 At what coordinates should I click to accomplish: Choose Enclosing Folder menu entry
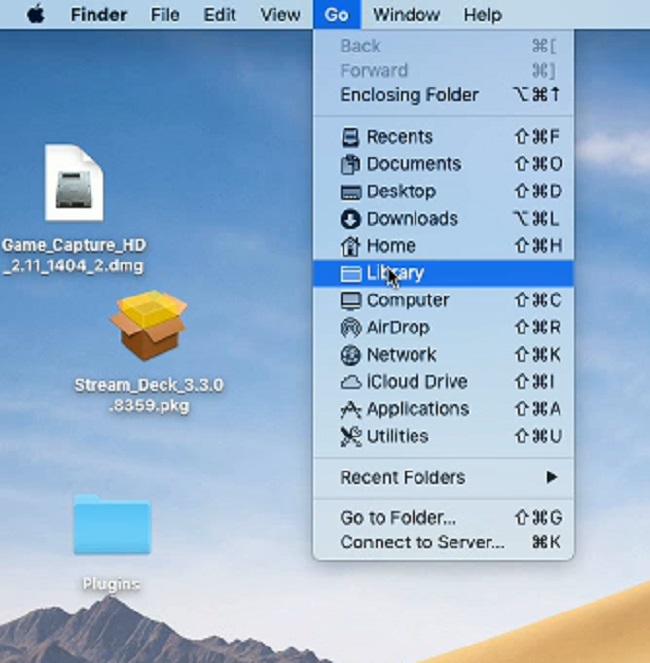(443, 95)
